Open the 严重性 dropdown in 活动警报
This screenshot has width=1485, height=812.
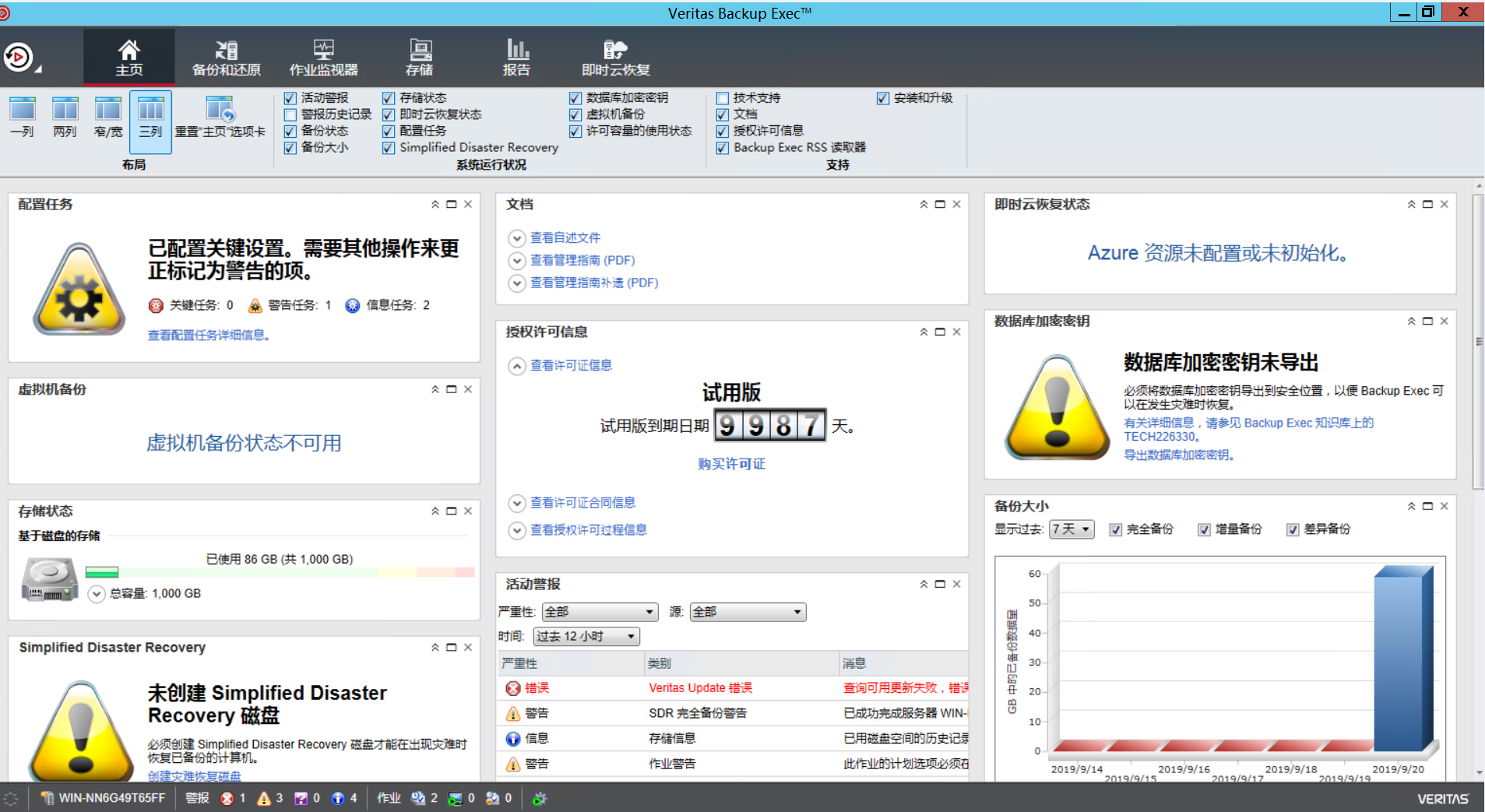(x=600, y=612)
